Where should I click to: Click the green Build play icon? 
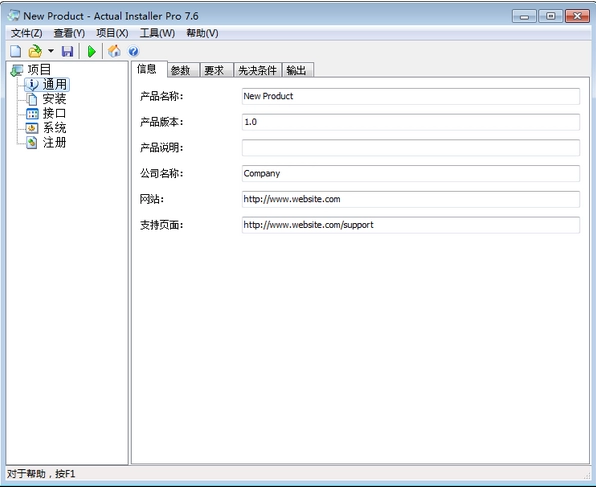tap(92, 51)
